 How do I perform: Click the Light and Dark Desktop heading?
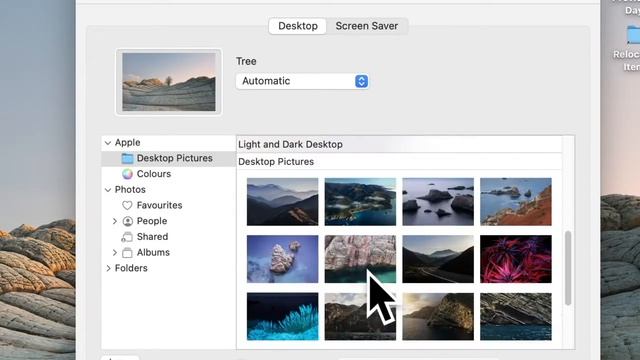click(290, 144)
